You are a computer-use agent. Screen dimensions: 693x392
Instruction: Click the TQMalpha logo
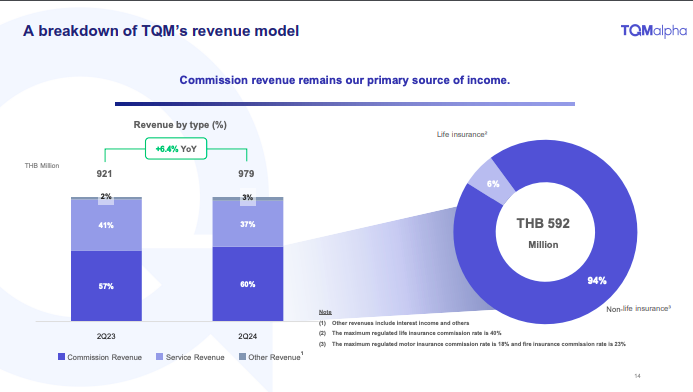tap(654, 31)
